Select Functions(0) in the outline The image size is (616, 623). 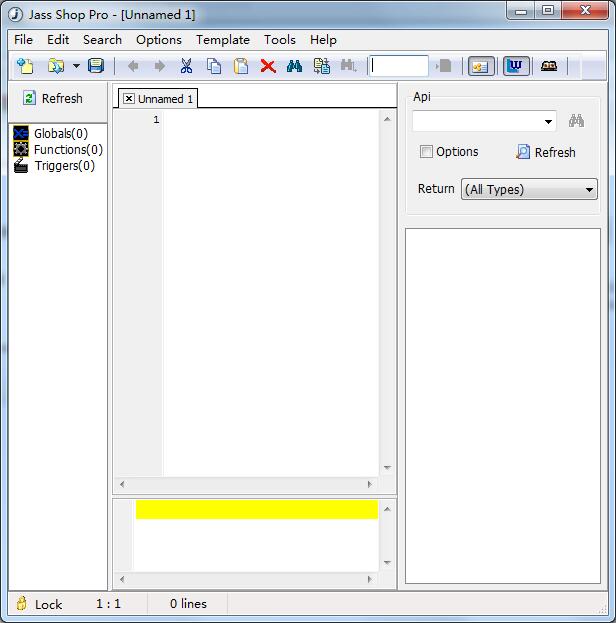pyautogui.click(x=68, y=149)
